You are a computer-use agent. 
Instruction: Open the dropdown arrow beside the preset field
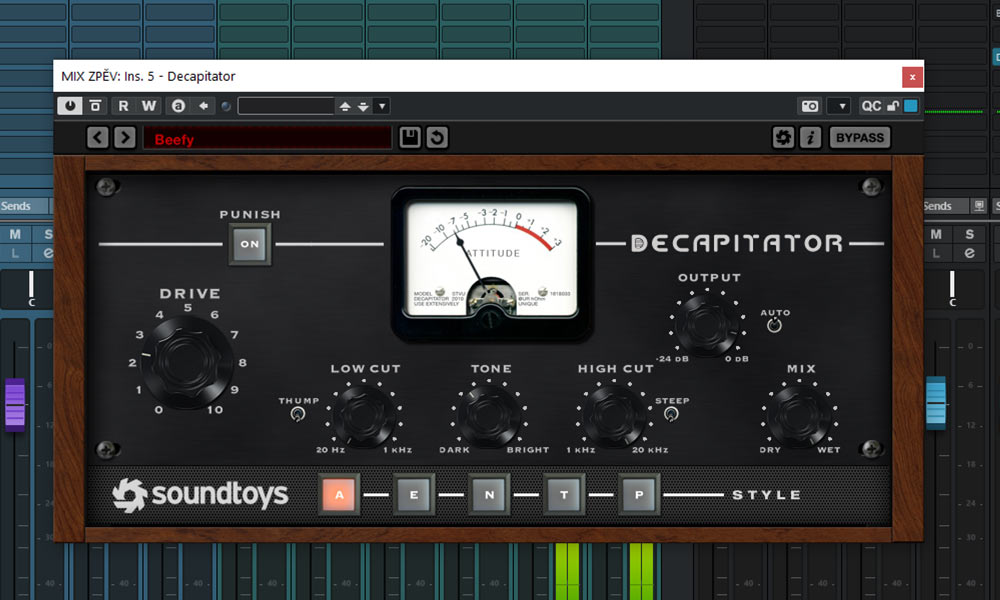[381, 105]
